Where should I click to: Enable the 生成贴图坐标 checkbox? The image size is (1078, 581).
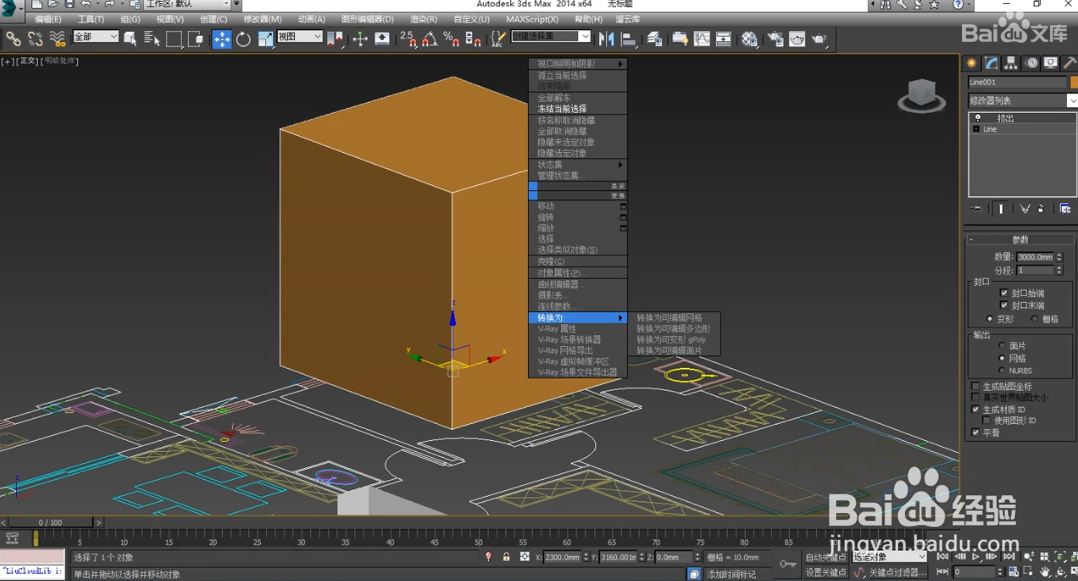(976, 386)
